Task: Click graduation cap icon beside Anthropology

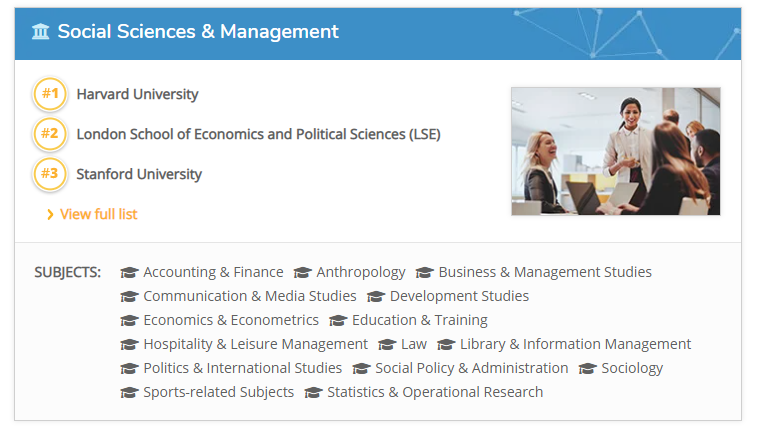Action: click(303, 273)
